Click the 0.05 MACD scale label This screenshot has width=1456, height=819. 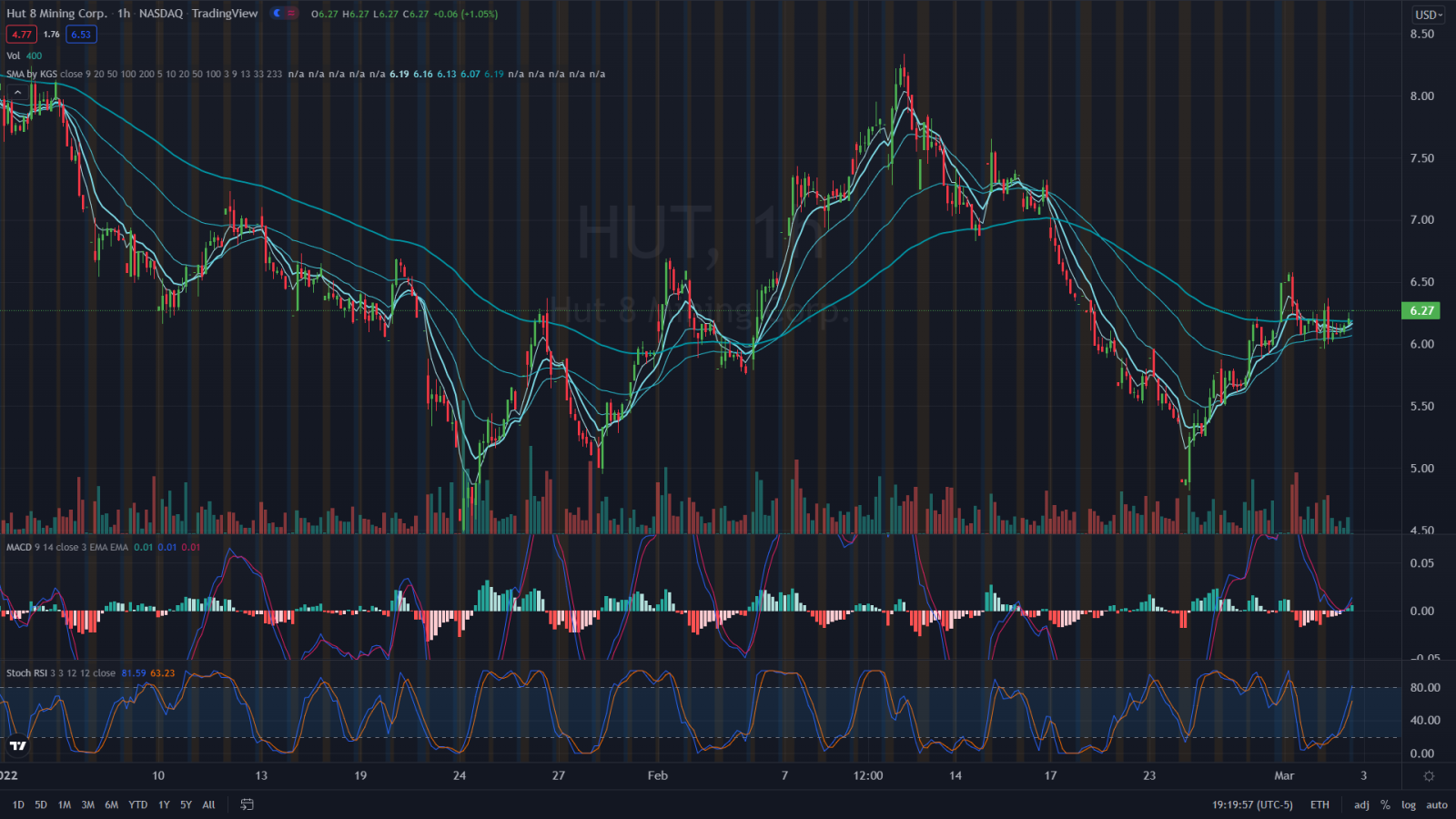pos(1421,563)
